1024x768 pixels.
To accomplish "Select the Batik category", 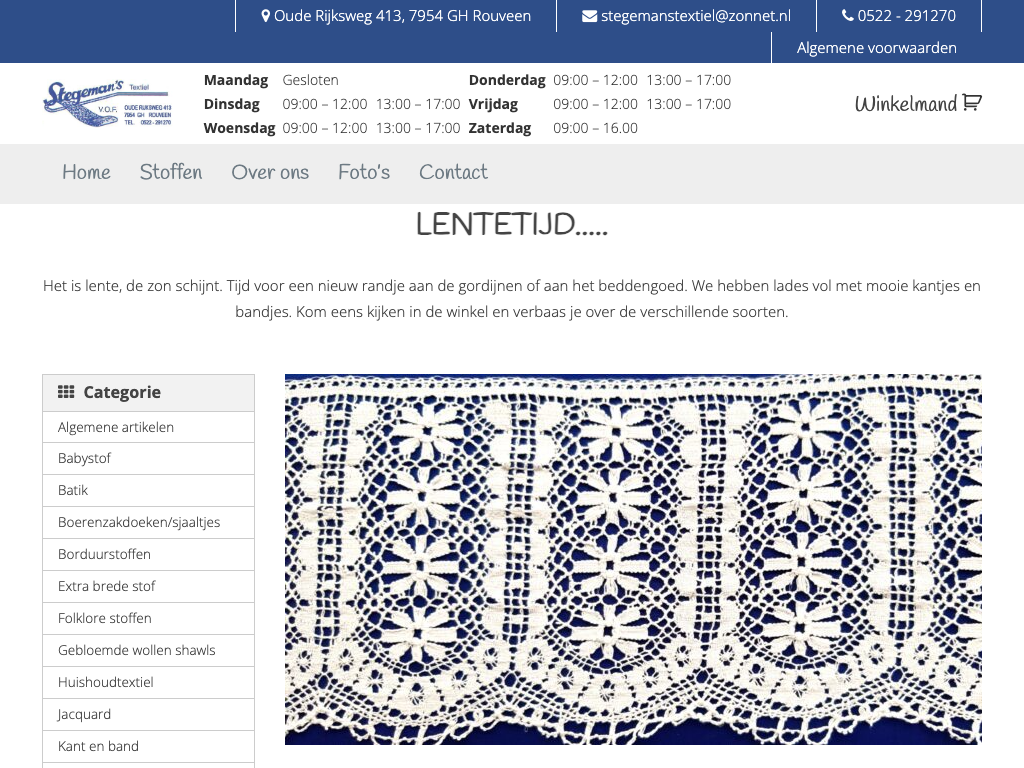I will click(73, 490).
